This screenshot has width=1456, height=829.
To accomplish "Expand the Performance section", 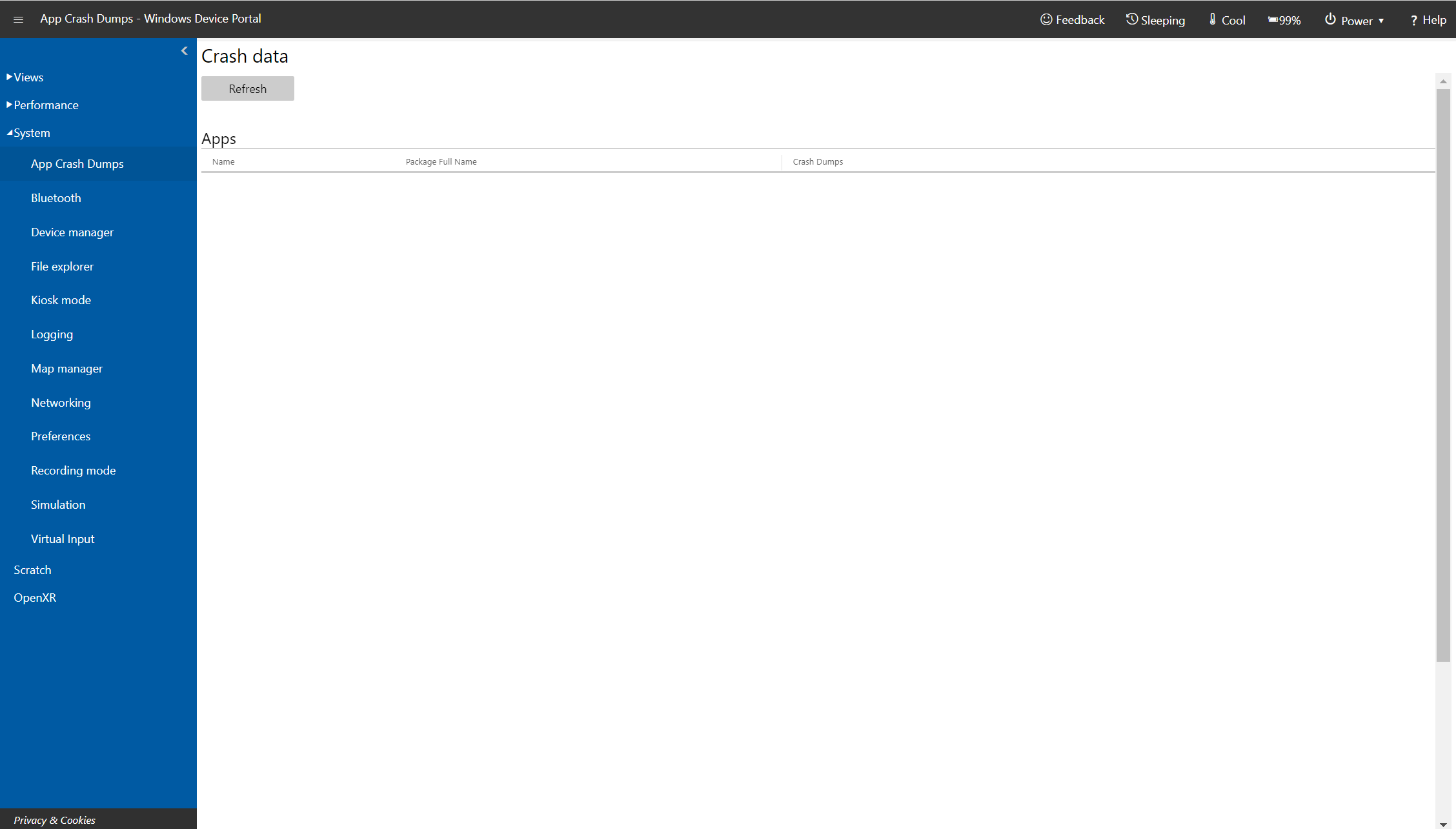I will point(45,104).
